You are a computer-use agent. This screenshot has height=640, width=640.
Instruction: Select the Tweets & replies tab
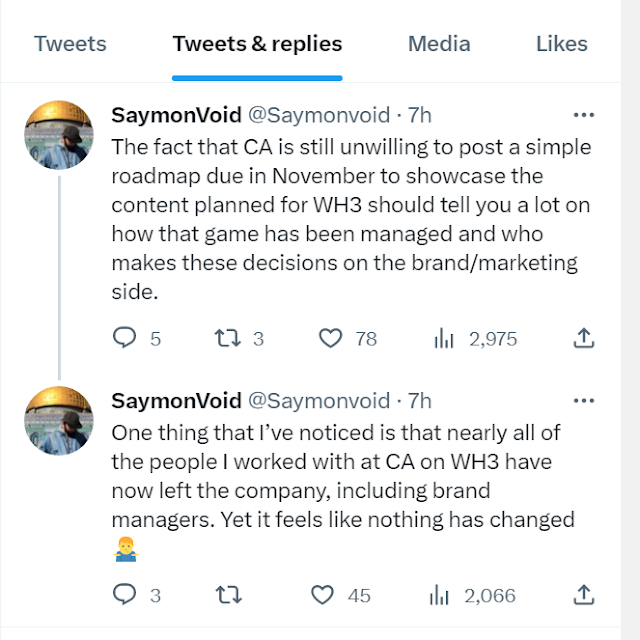point(257,44)
